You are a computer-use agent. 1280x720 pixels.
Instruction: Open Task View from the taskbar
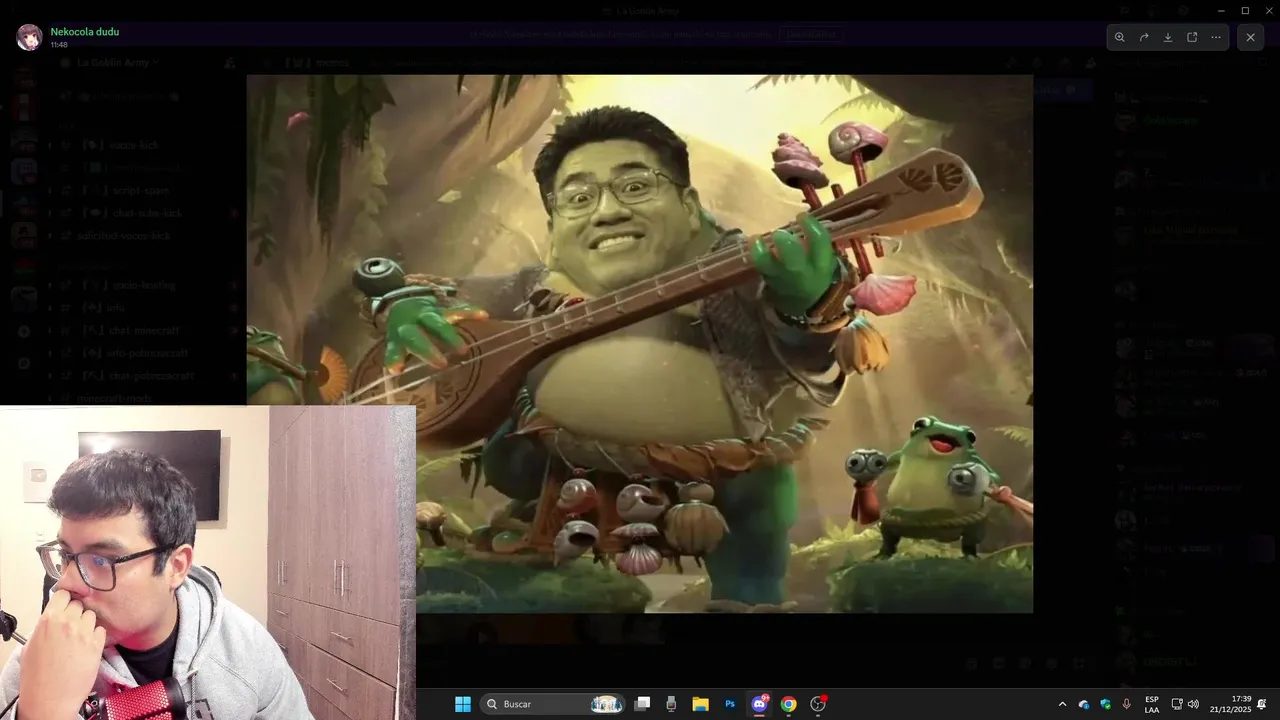pos(643,704)
